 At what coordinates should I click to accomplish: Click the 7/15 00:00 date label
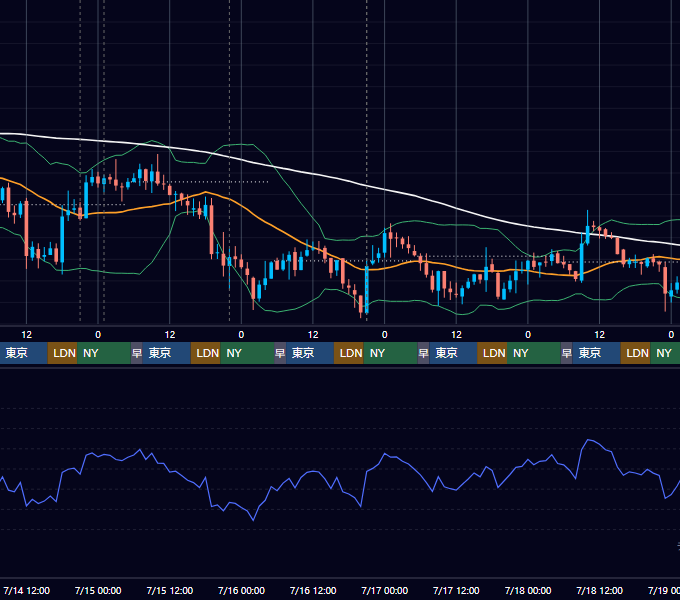tap(98, 590)
